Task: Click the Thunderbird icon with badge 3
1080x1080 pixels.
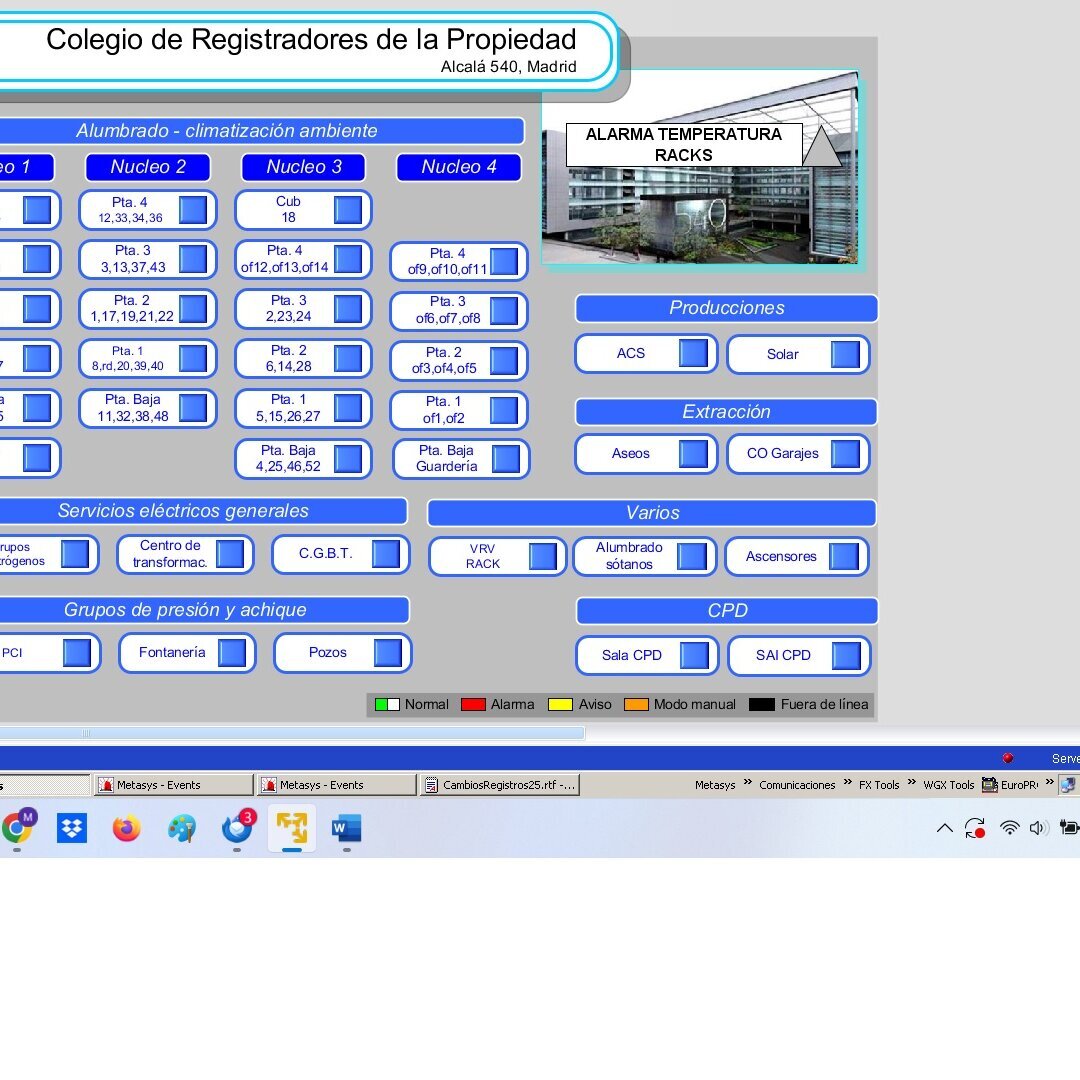Action: point(237,828)
